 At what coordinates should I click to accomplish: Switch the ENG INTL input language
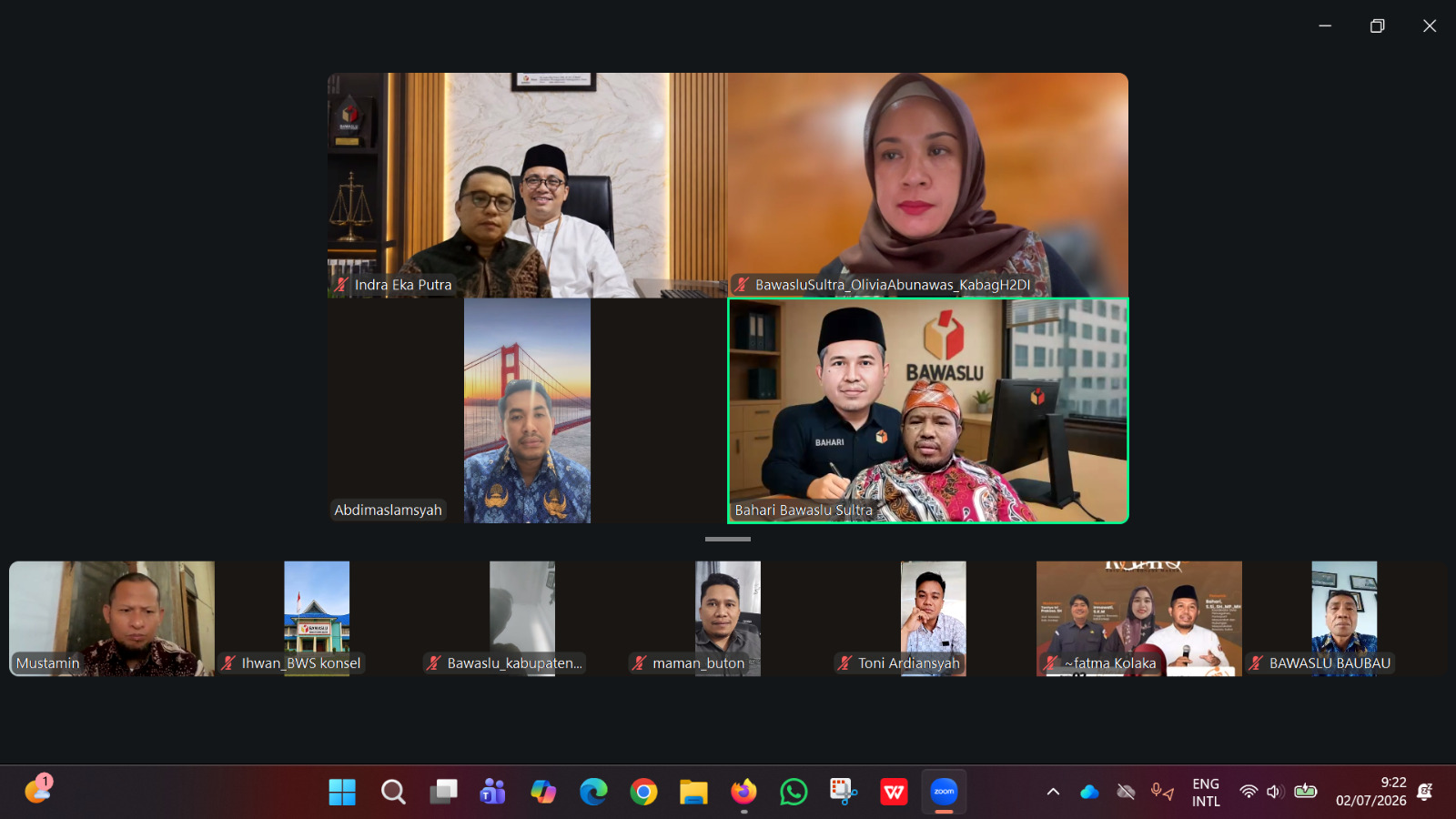[x=1206, y=793]
